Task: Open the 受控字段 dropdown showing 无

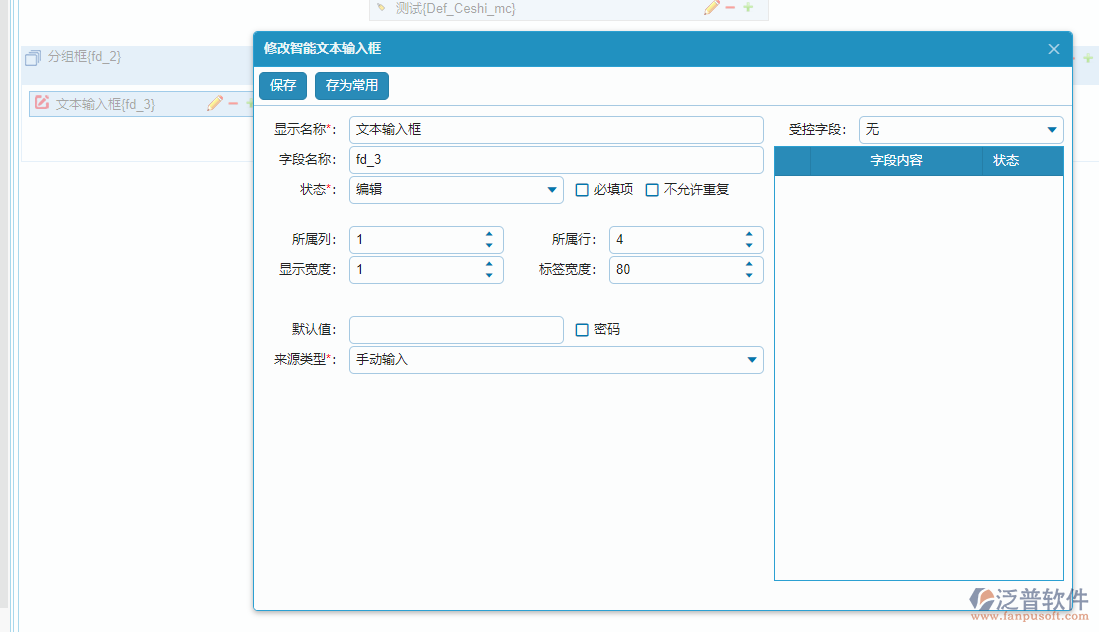Action: pyautogui.click(x=1051, y=129)
